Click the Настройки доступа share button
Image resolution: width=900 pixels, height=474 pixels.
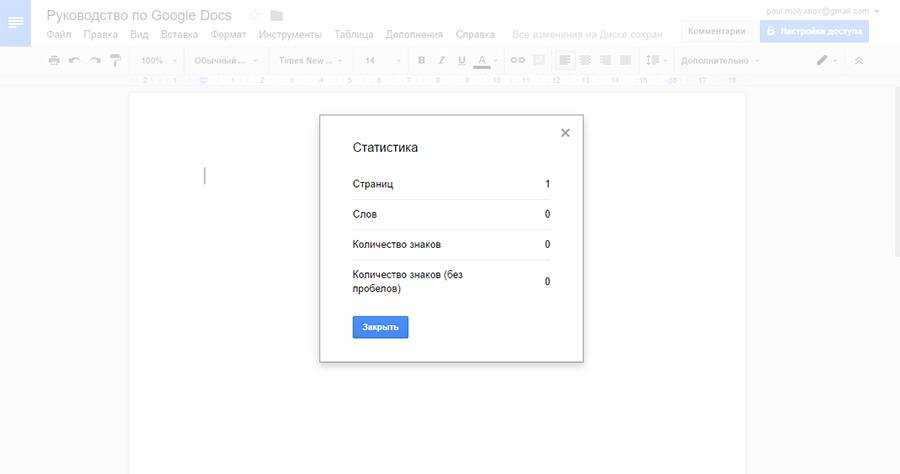814,31
